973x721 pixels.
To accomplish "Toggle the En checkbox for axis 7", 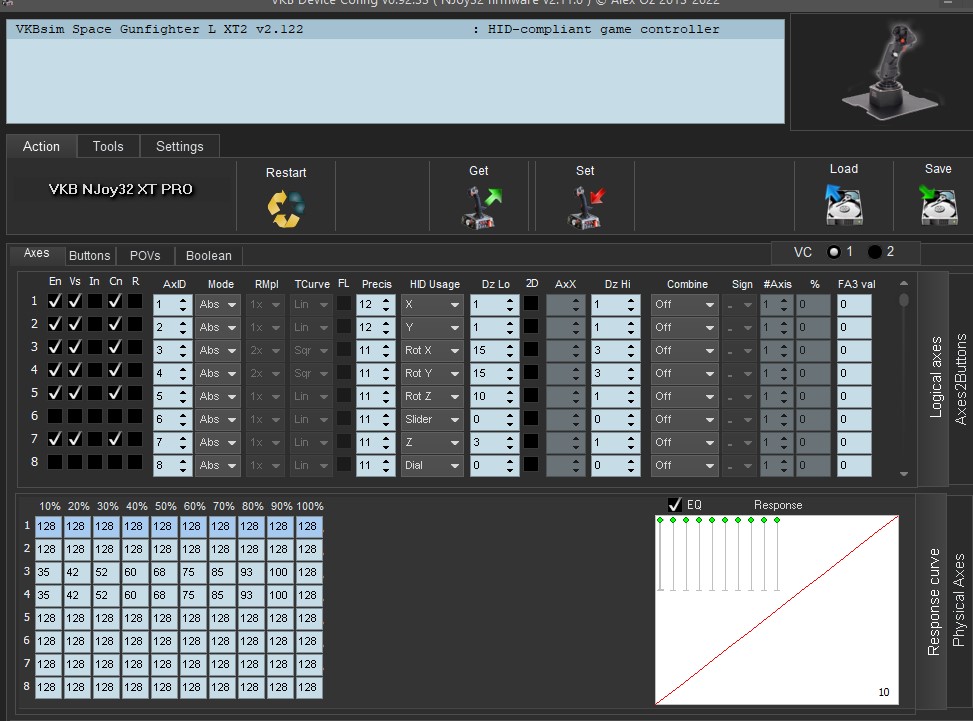I will (x=55, y=439).
